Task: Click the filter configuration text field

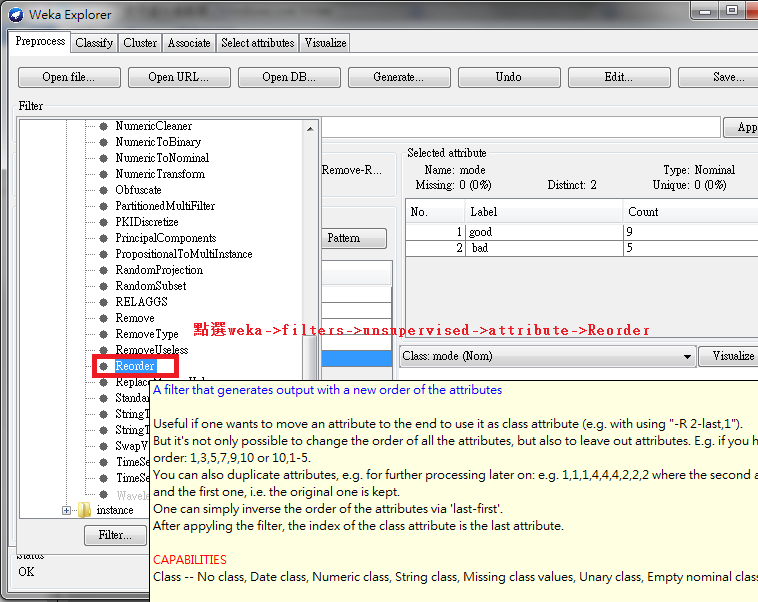Action: point(521,128)
